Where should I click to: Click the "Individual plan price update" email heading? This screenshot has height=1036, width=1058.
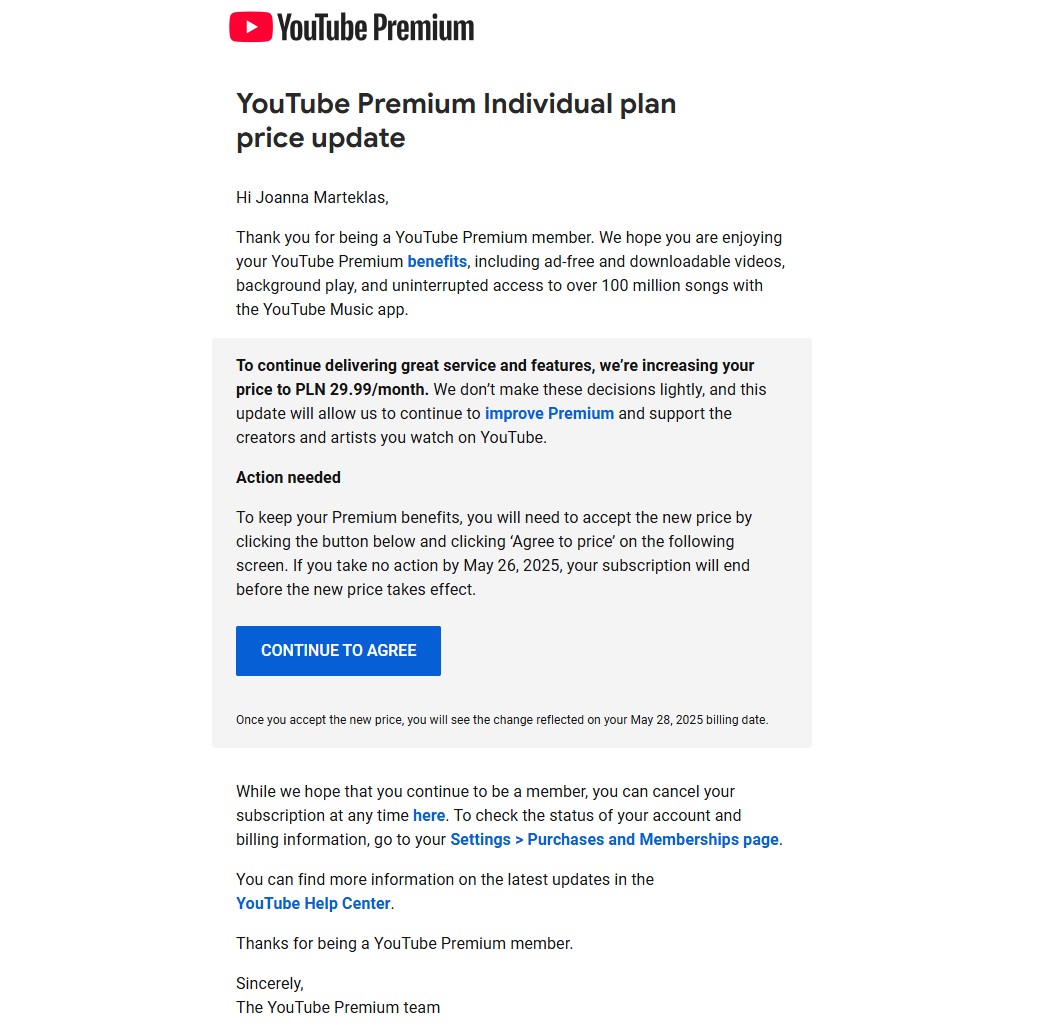(x=456, y=120)
